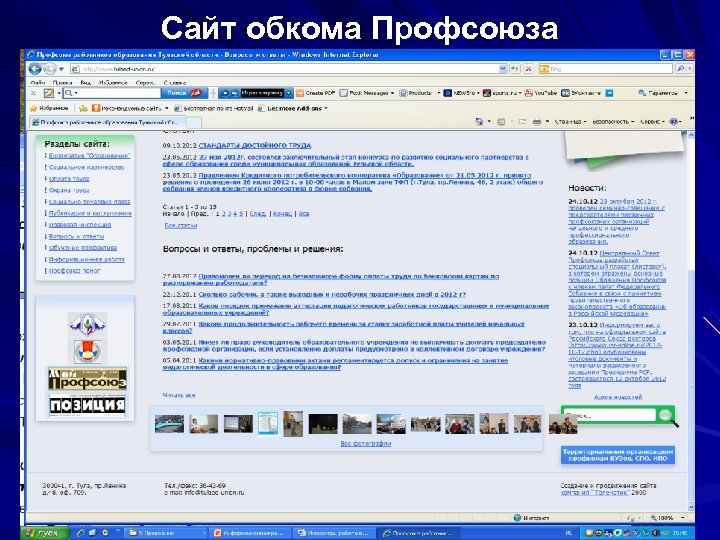Open the Все статьи link

[181, 225]
